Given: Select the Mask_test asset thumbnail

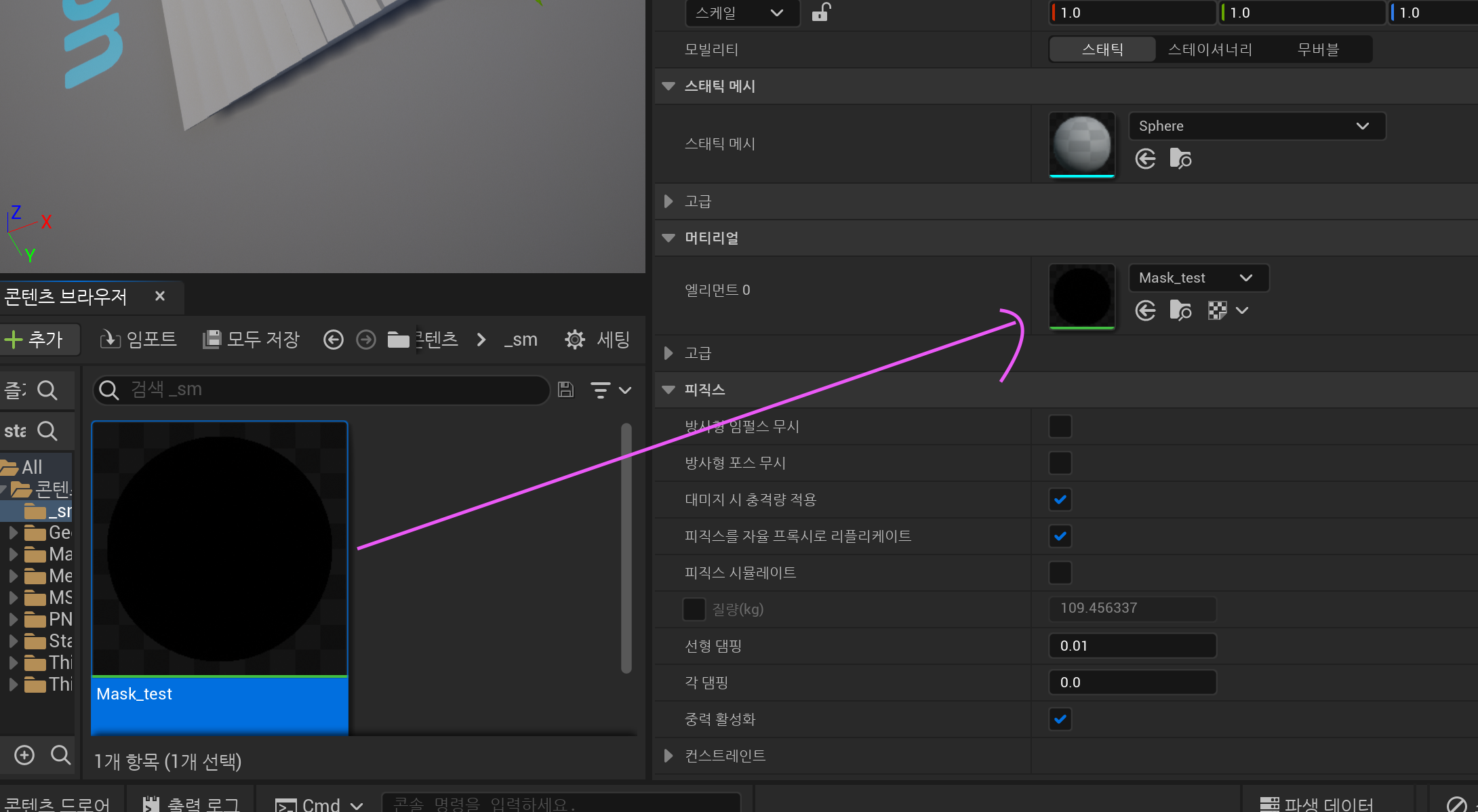Looking at the screenshot, I should 219,548.
